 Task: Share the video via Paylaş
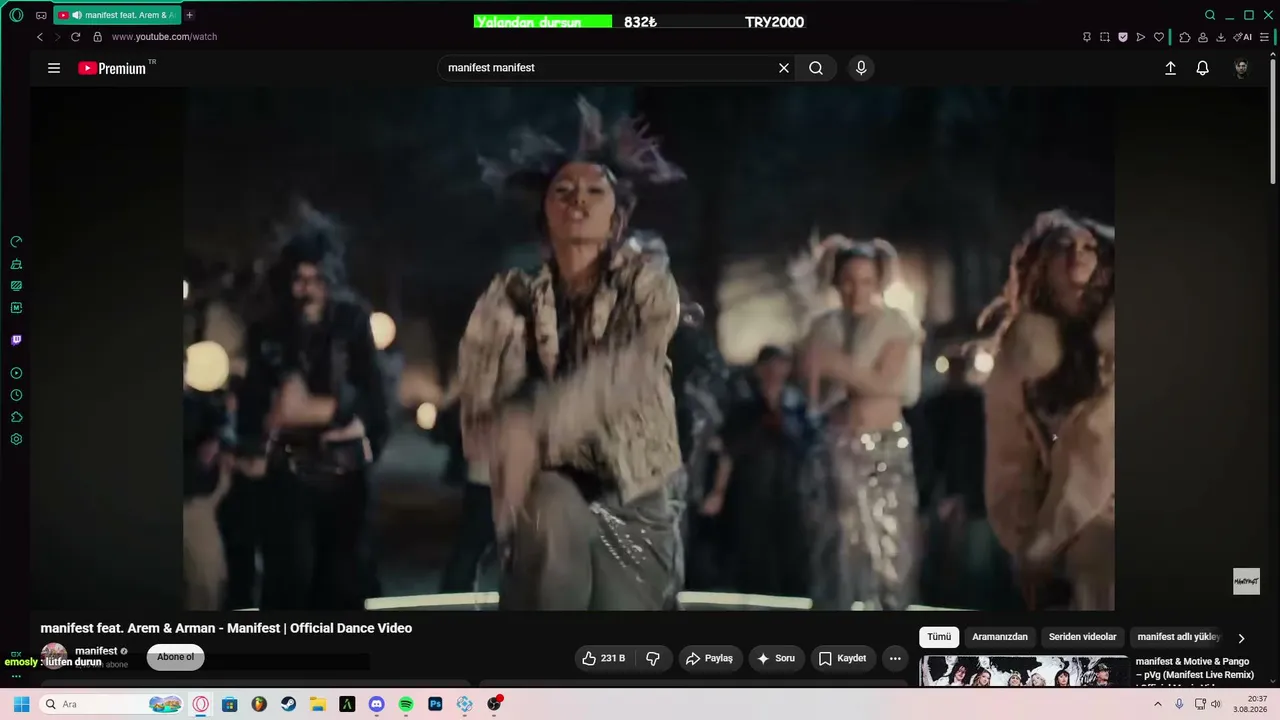pos(710,658)
